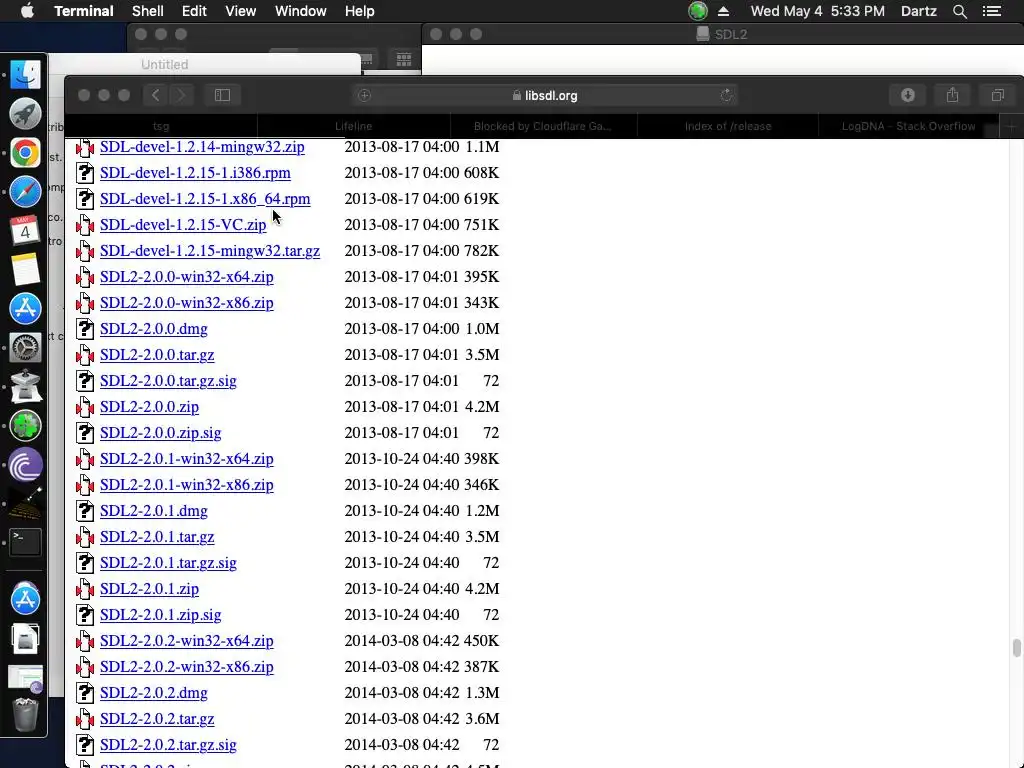The width and height of the screenshot is (1024, 768).
Task: Open Terminal icon in the Dock
Action: click(x=25, y=542)
